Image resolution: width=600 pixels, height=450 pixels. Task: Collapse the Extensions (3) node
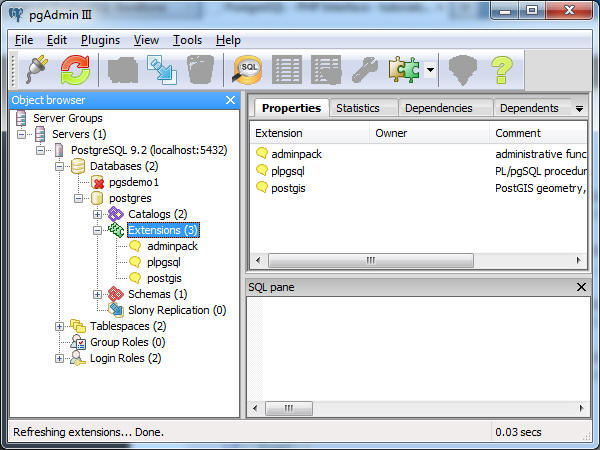click(x=98, y=230)
